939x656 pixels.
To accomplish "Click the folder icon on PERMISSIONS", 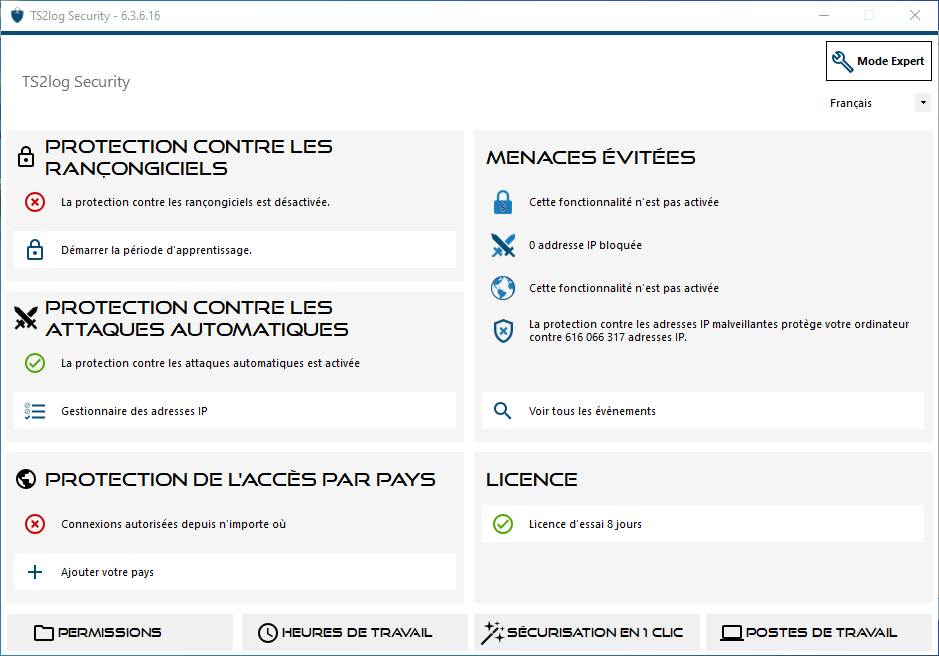I will click(44, 633).
